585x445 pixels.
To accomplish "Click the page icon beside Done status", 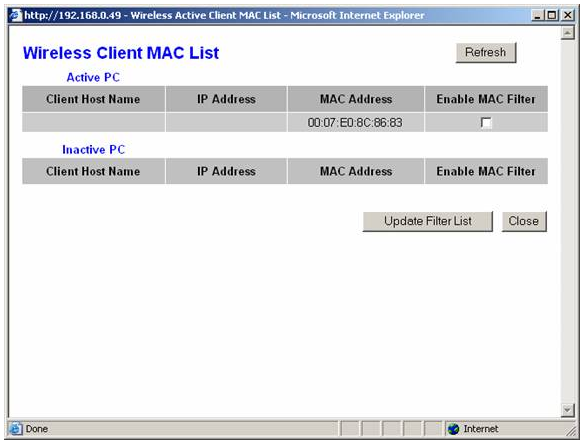I will pos(15,429).
